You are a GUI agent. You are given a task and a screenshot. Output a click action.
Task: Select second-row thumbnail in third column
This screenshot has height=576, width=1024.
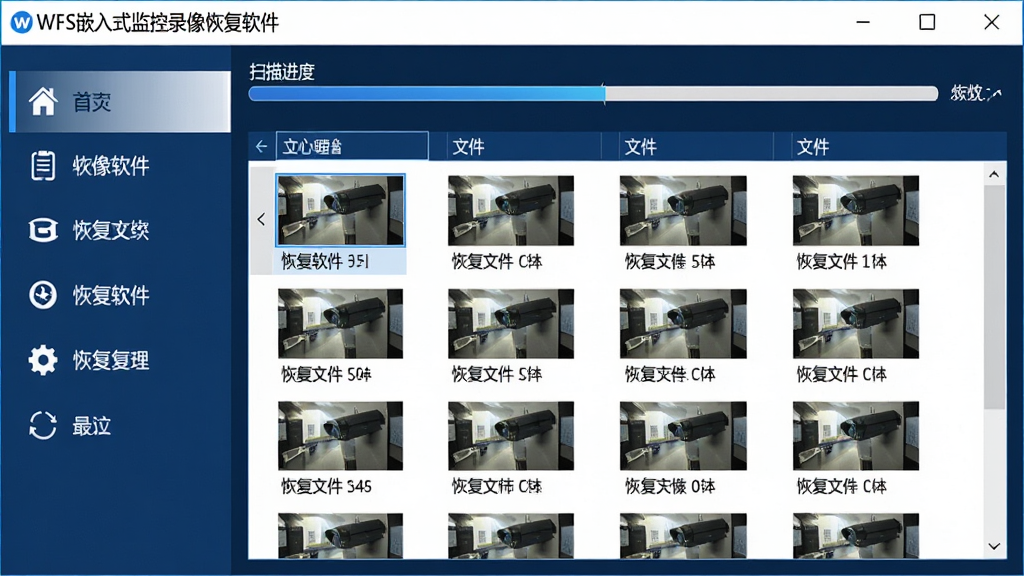click(683, 323)
